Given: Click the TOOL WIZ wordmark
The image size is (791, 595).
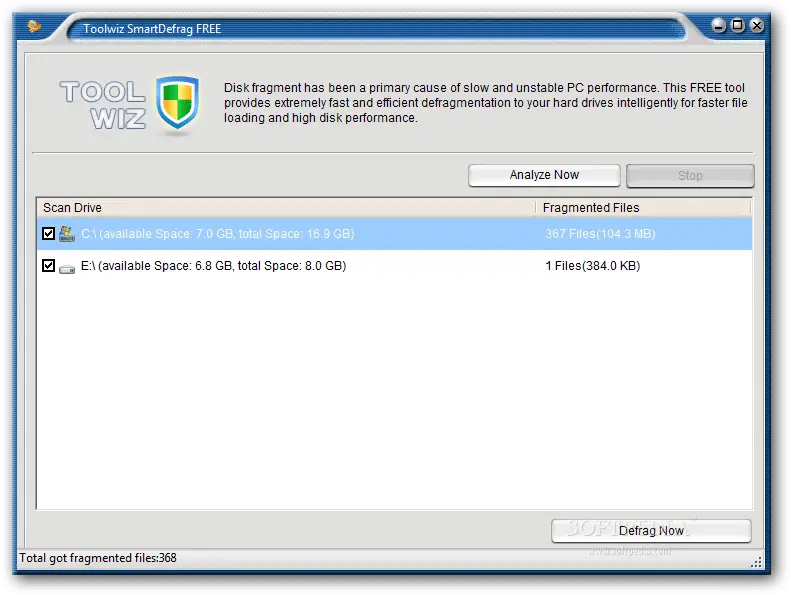Looking at the screenshot, I should 103,105.
